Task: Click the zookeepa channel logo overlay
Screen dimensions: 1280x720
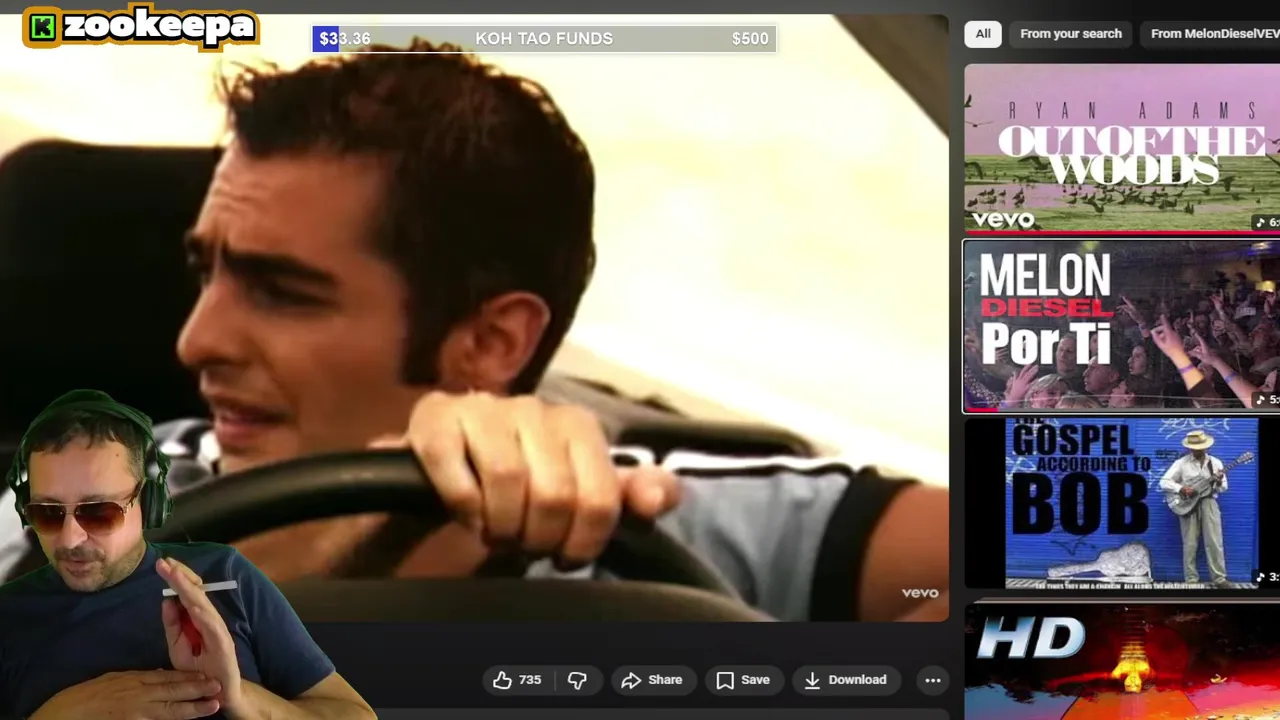Action: pyautogui.click(x=141, y=27)
